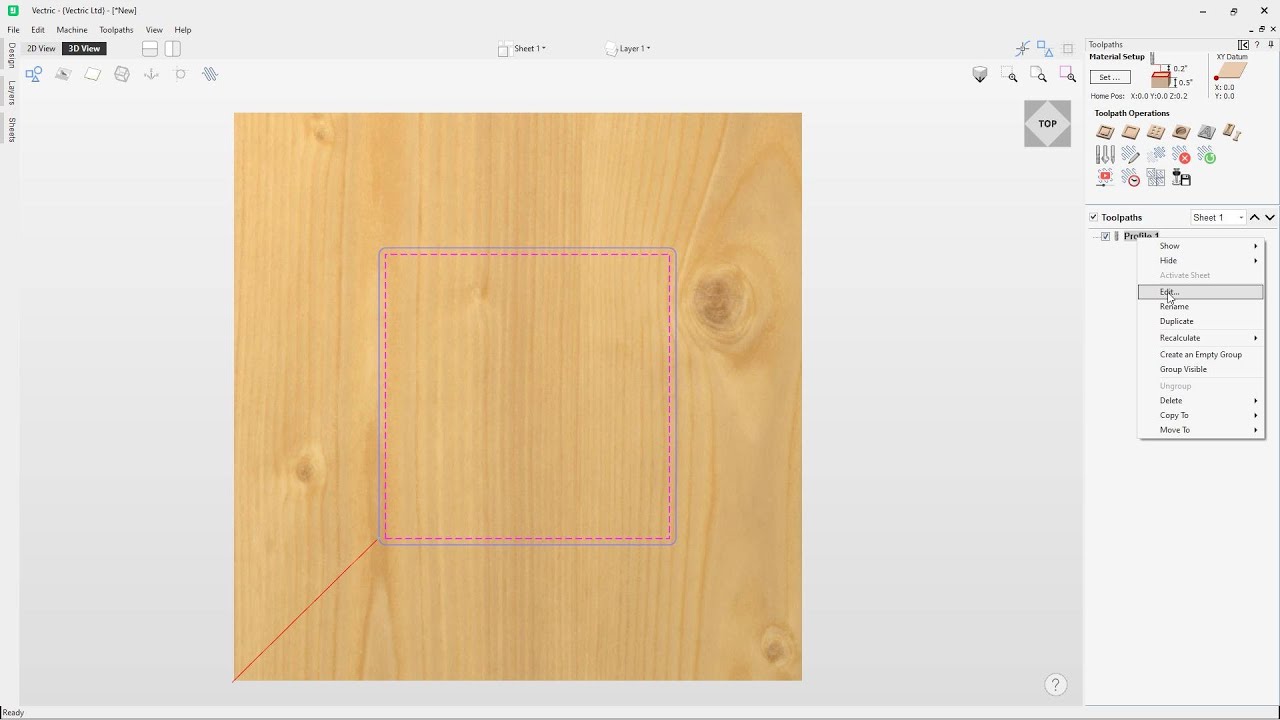
Task: Move toolpath up with the up arrow
Action: tap(1255, 217)
